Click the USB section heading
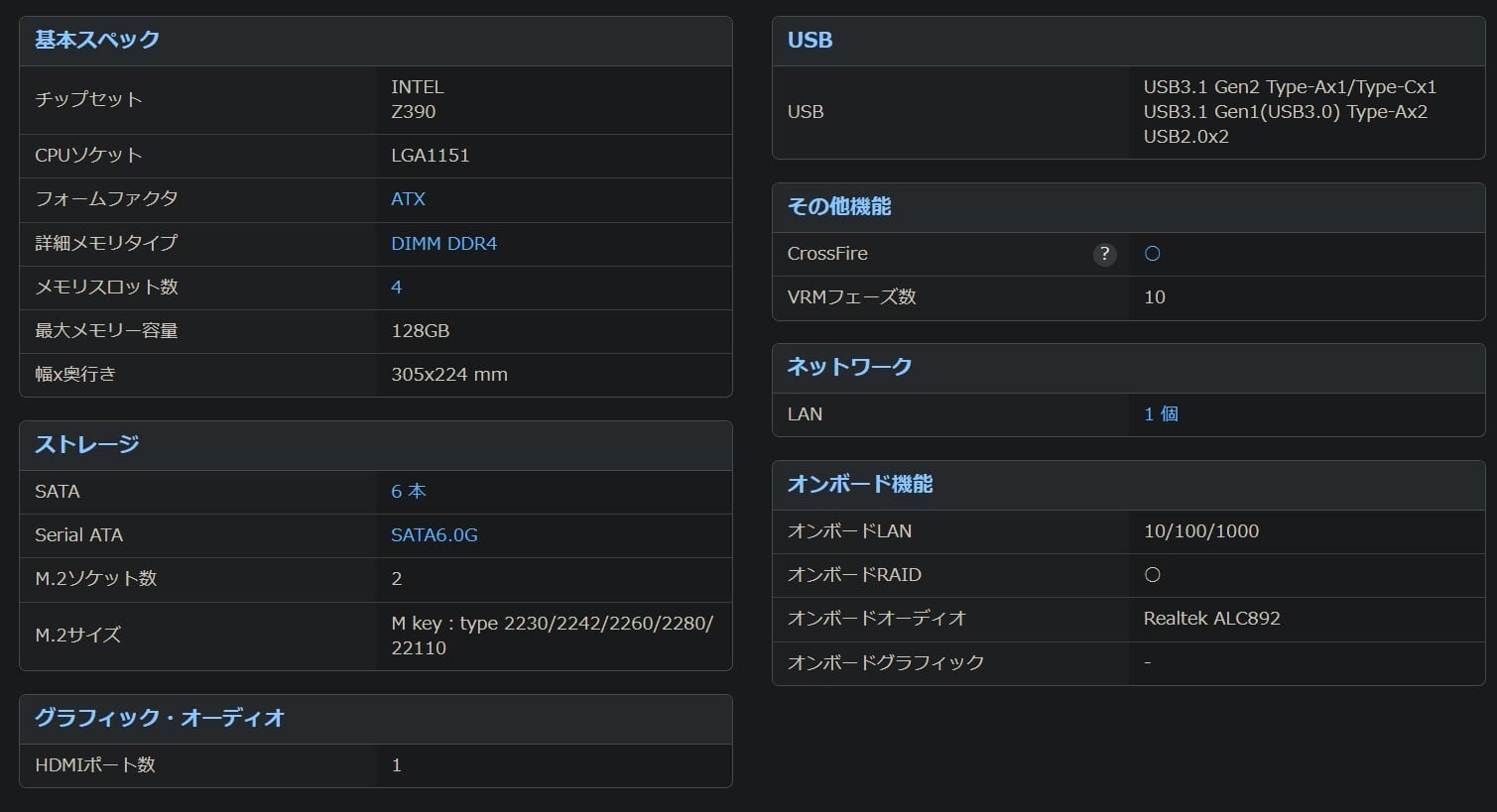Screen dimensions: 1497x812 pos(810,40)
